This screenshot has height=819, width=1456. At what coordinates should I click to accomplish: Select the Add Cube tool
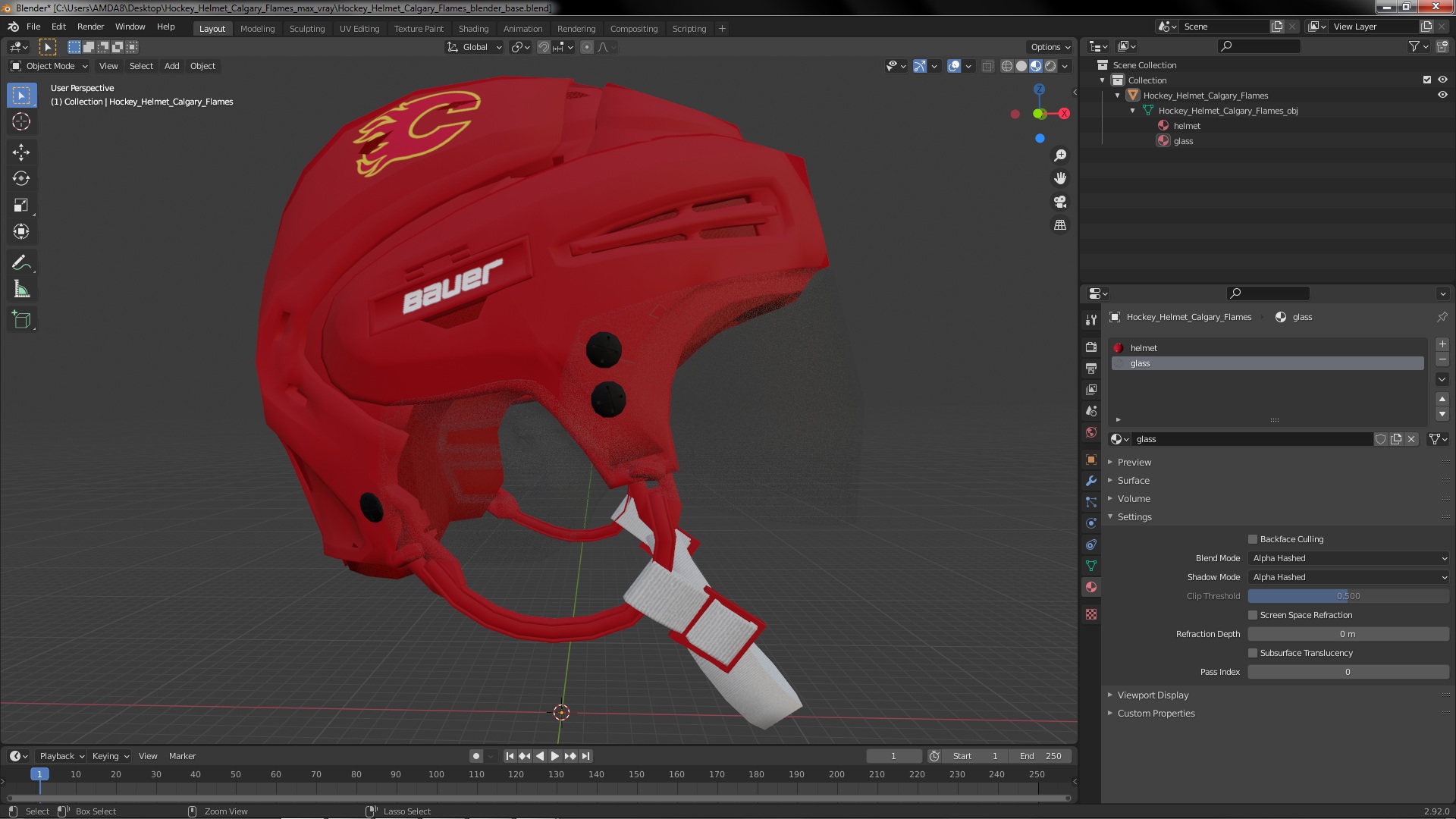[x=21, y=320]
